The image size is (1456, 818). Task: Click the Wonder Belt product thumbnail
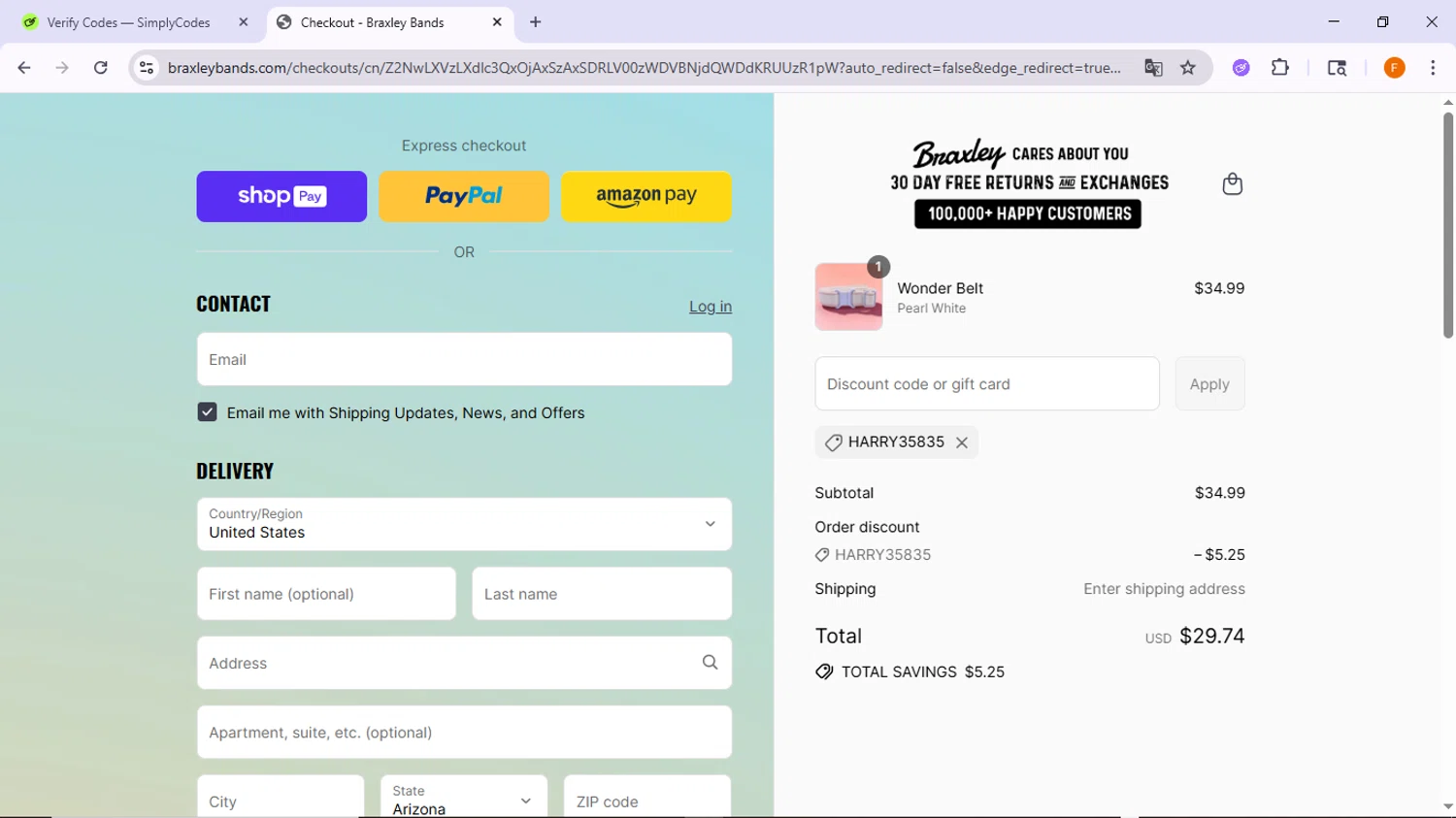849,297
